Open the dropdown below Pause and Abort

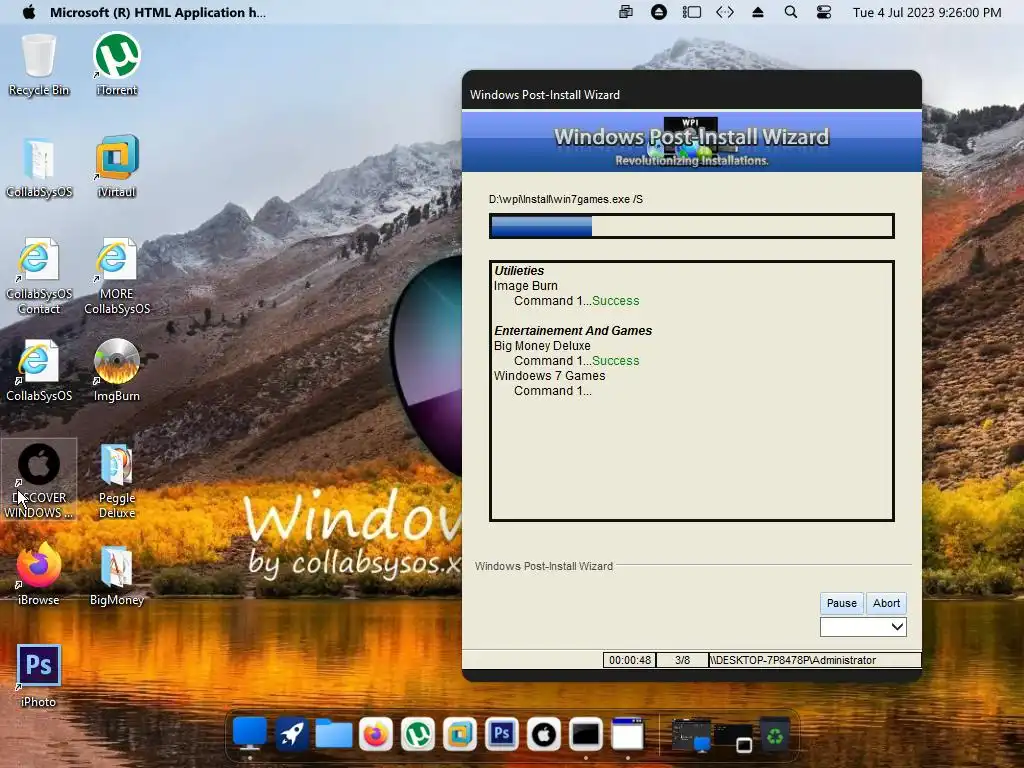[x=863, y=627]
